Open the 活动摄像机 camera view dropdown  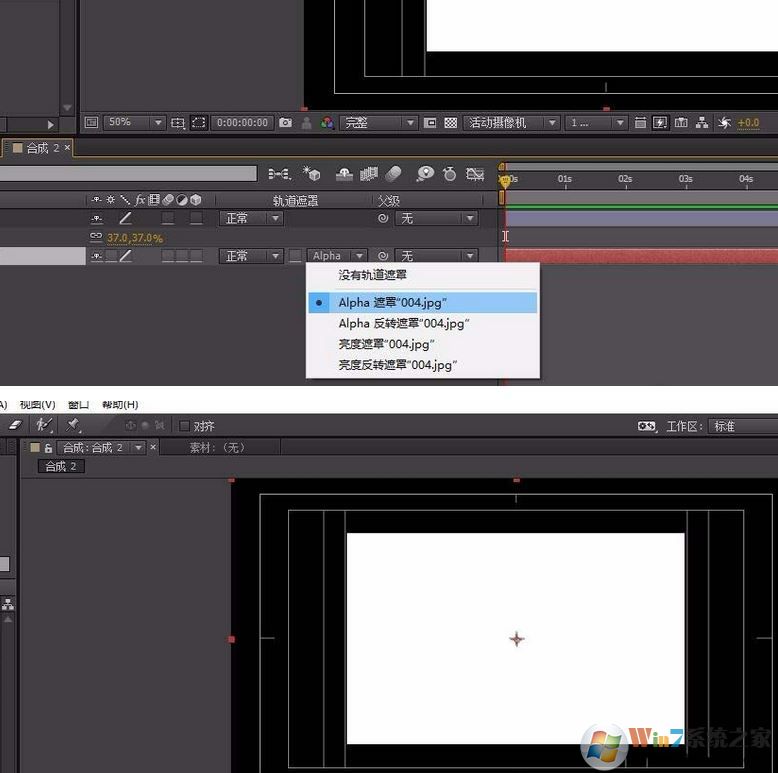[510, 122]
